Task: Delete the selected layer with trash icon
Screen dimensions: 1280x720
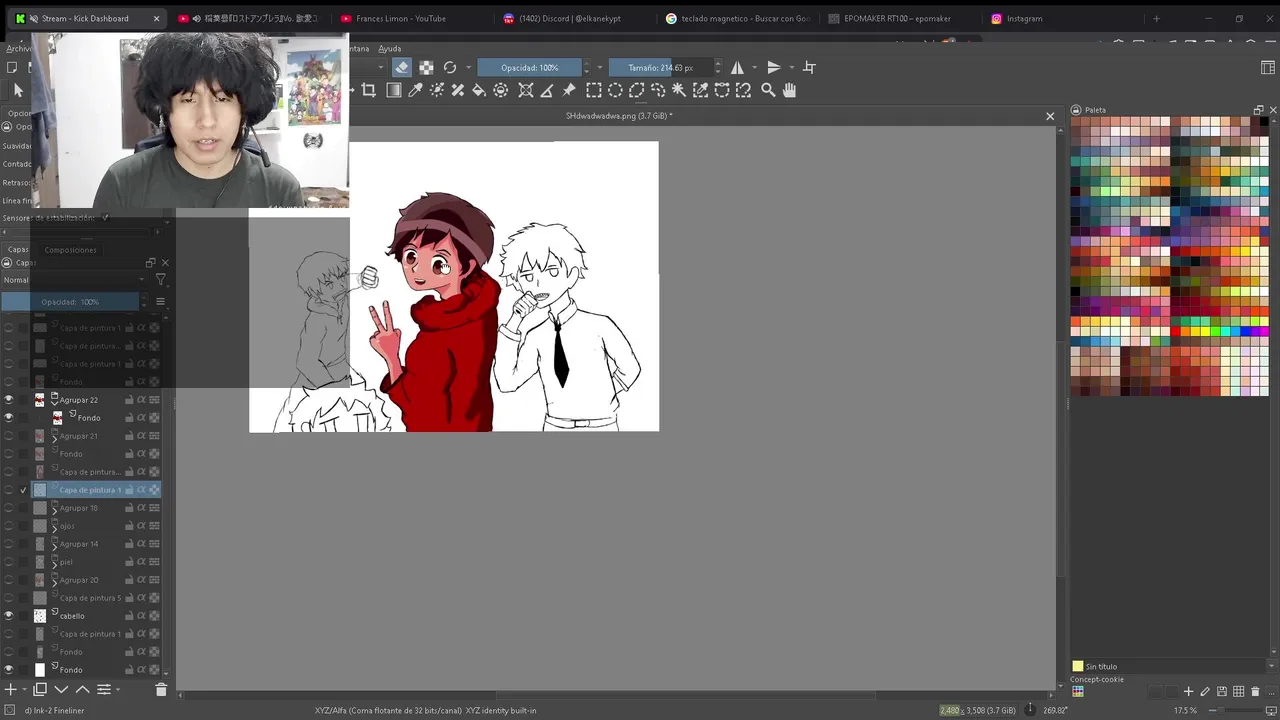Action: pos(161,689)
